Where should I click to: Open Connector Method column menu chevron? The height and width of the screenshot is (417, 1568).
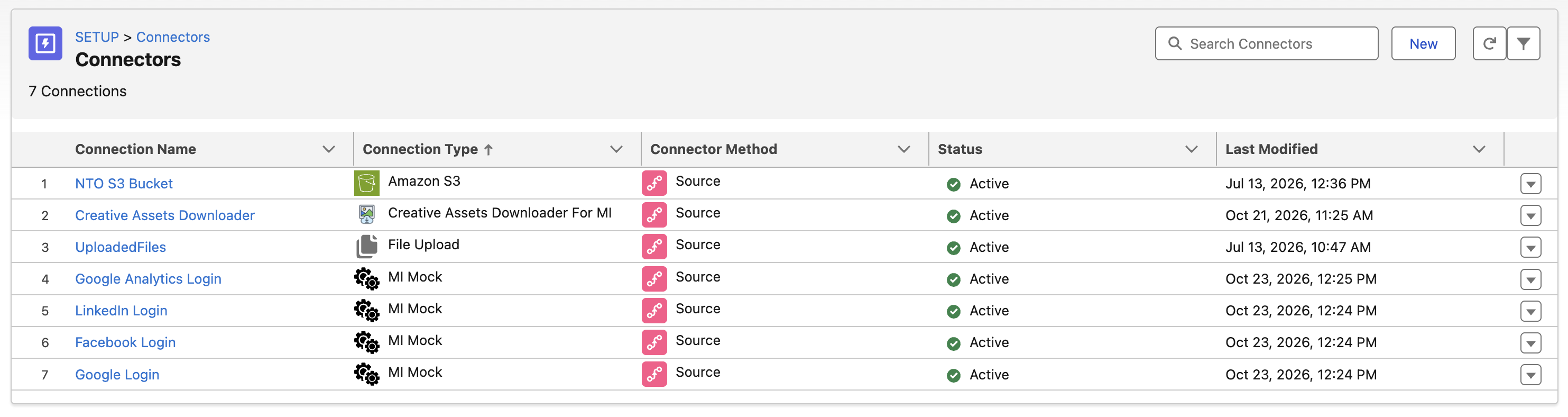(904, 149)
